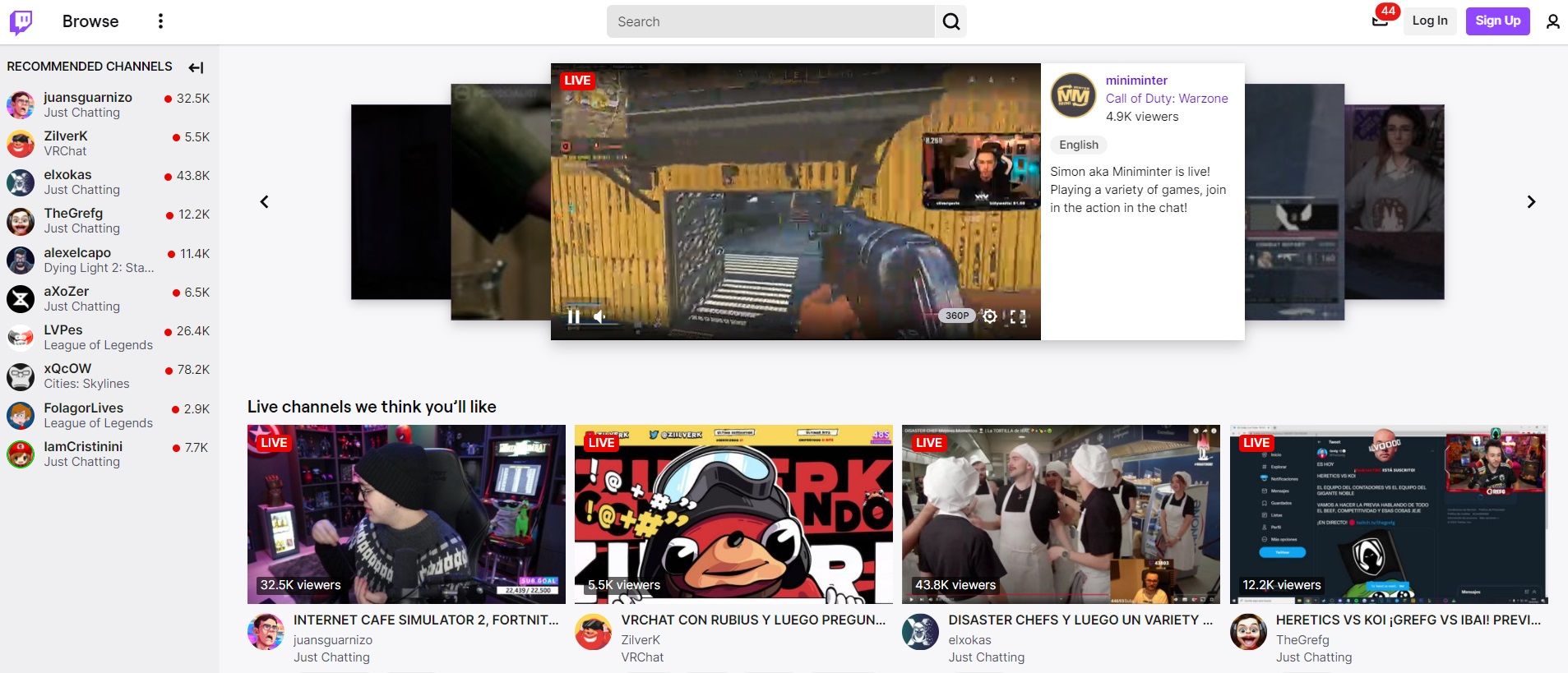Pause the featured stream video
Screen dimensions: 1568x673
[x=574, y=316]
